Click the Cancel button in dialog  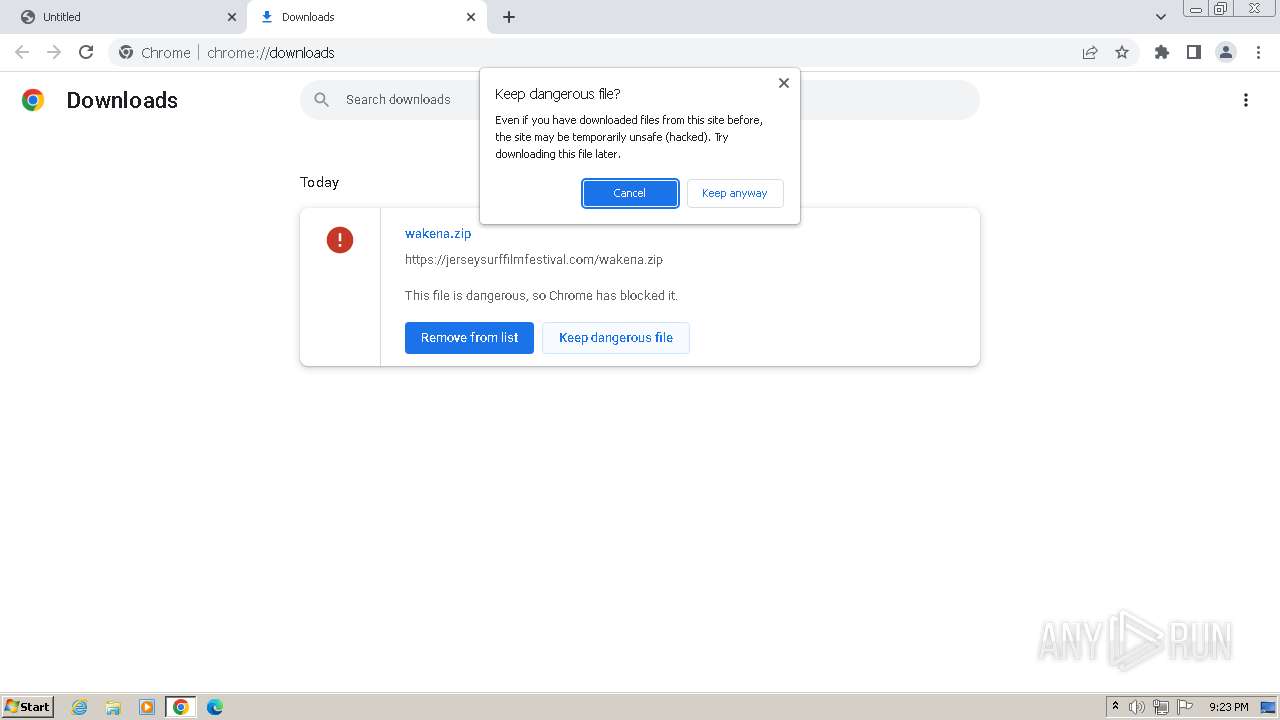click(x=630, y=193)
